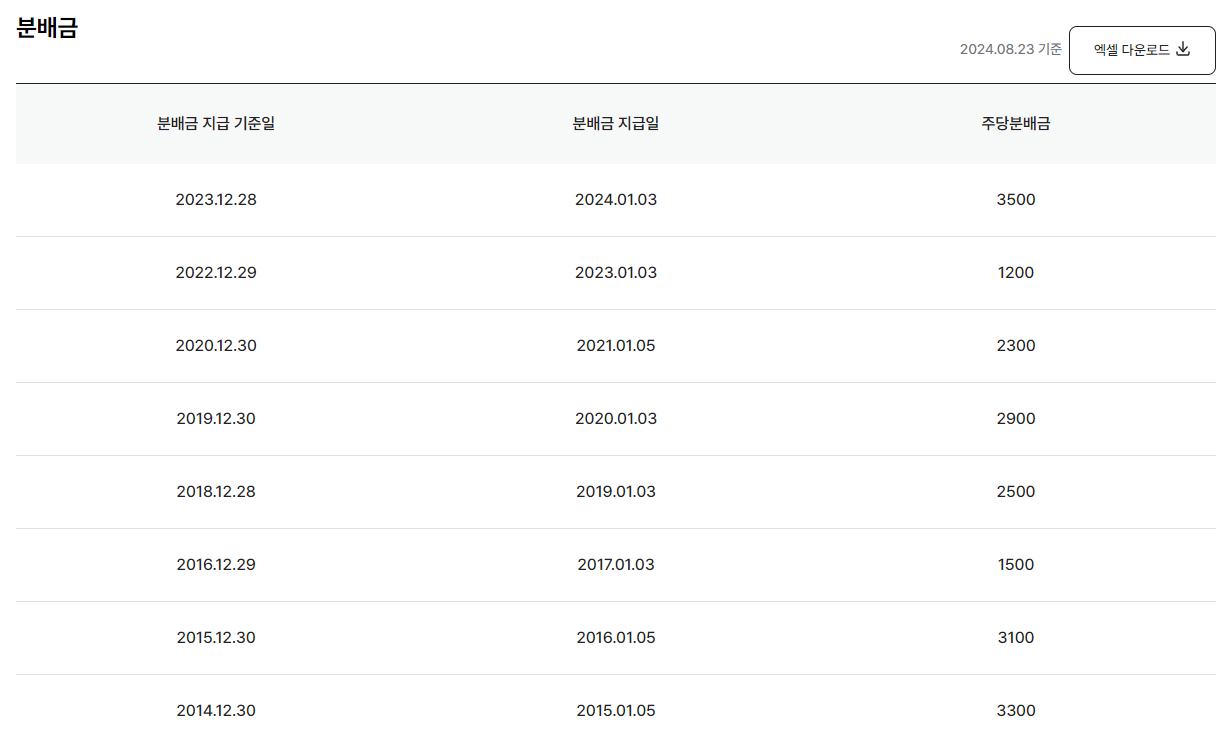Select the 분배금 지급 기준일 column header
This screenshot has height=732, width=1227.
216,124
